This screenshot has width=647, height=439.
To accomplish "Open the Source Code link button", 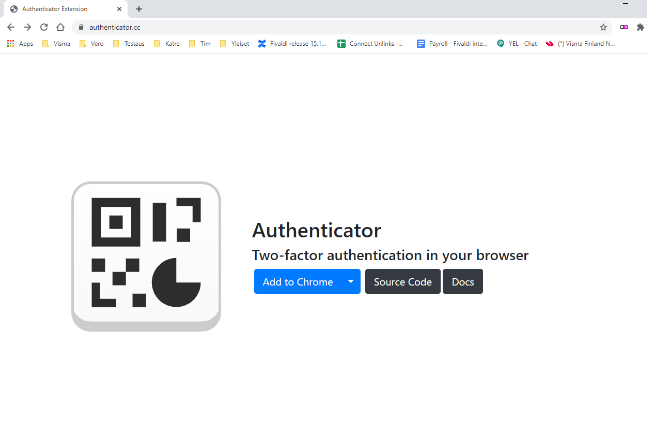I will tap(403, 282).
